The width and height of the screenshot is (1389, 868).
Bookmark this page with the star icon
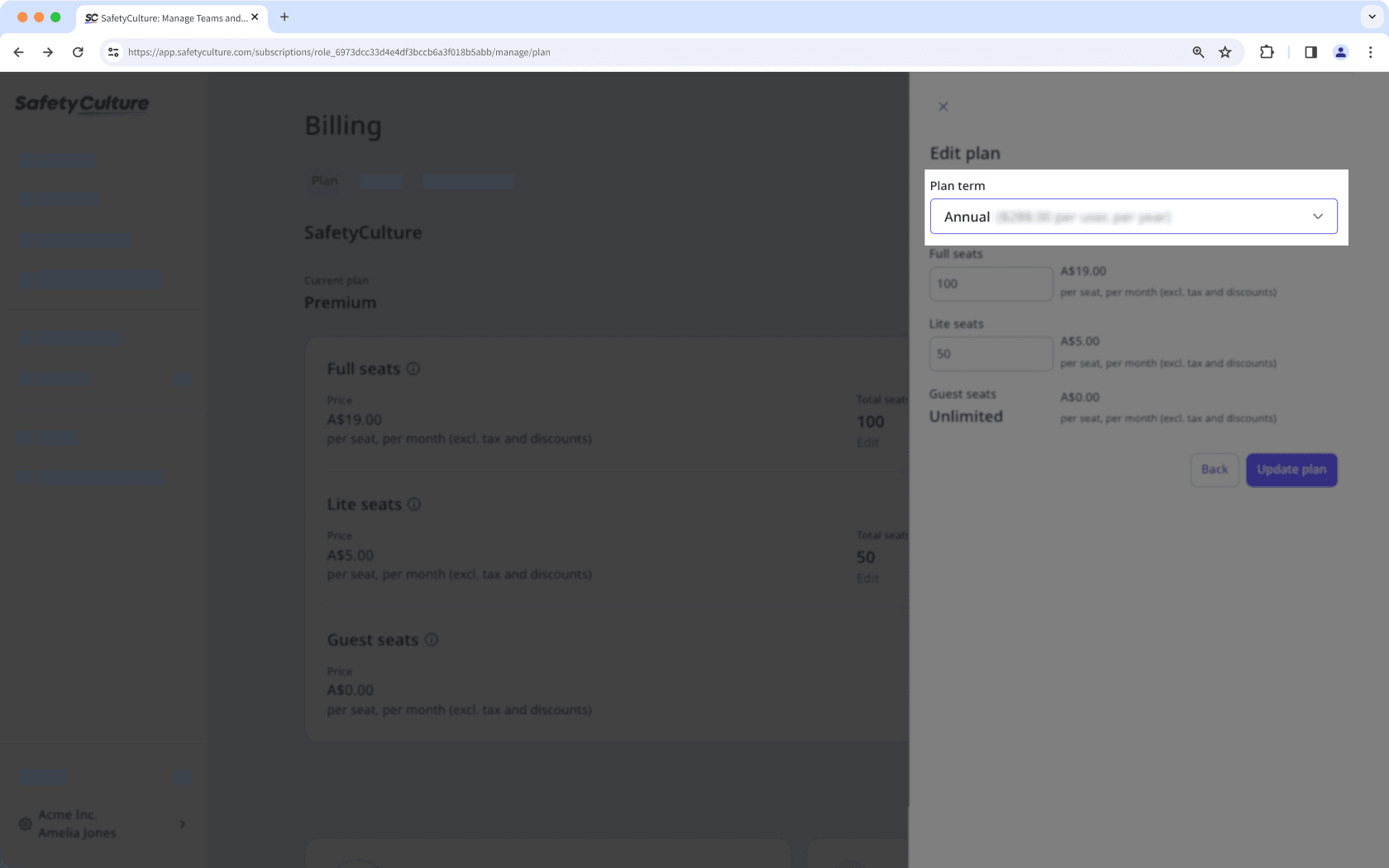(1224, 51)
